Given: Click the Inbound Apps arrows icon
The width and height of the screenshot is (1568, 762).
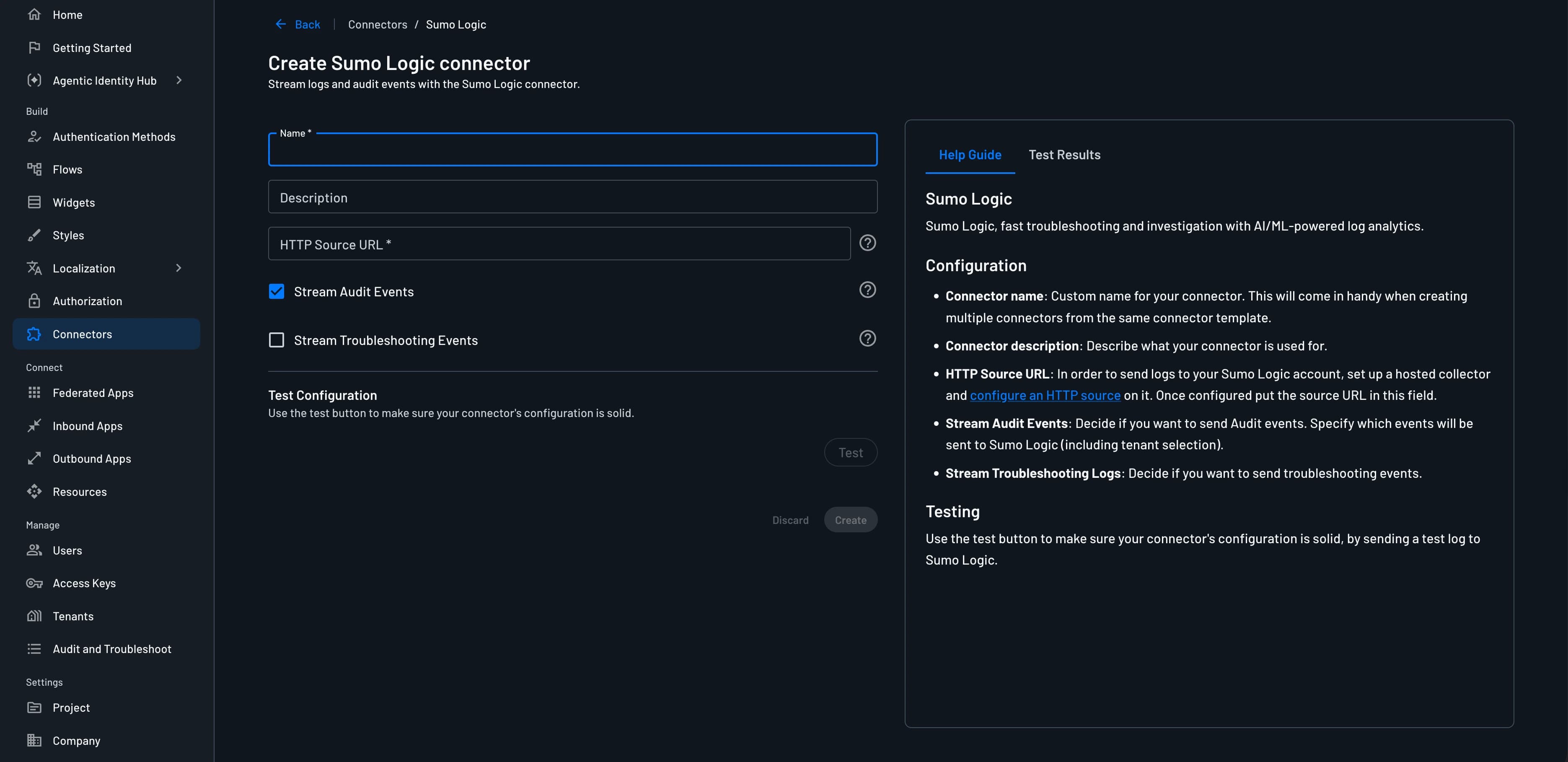Looking at the screenshot, I should tap(34, 425).
